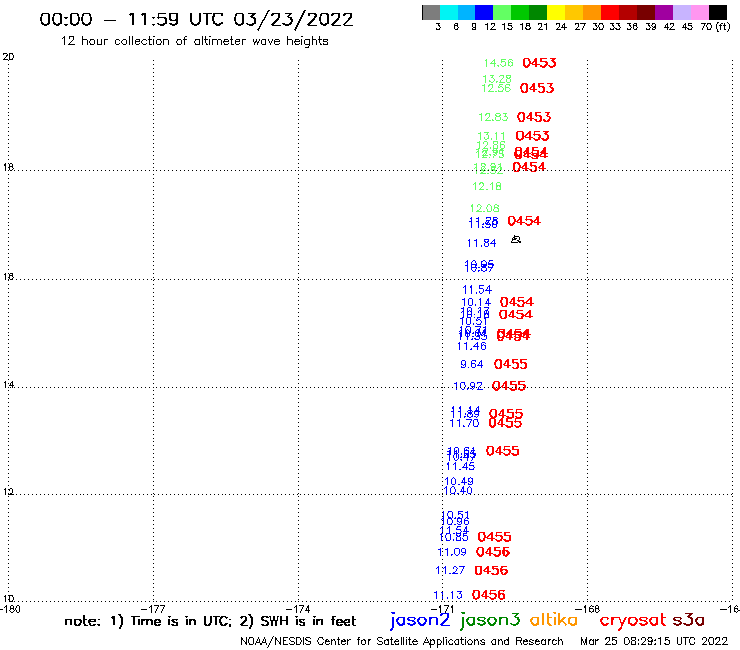This screenshot has height=650, width=740.
Task: Click the bright red 33 ft swatch
Action: coord(610,12)
